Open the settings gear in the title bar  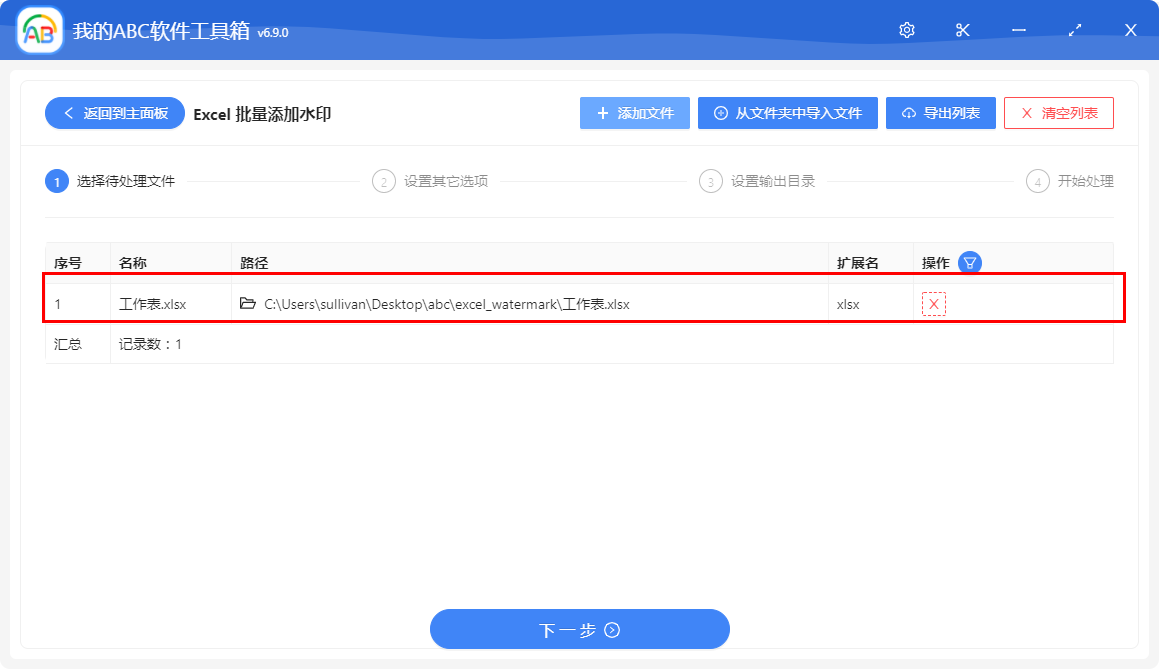click(x=906, y=29)
